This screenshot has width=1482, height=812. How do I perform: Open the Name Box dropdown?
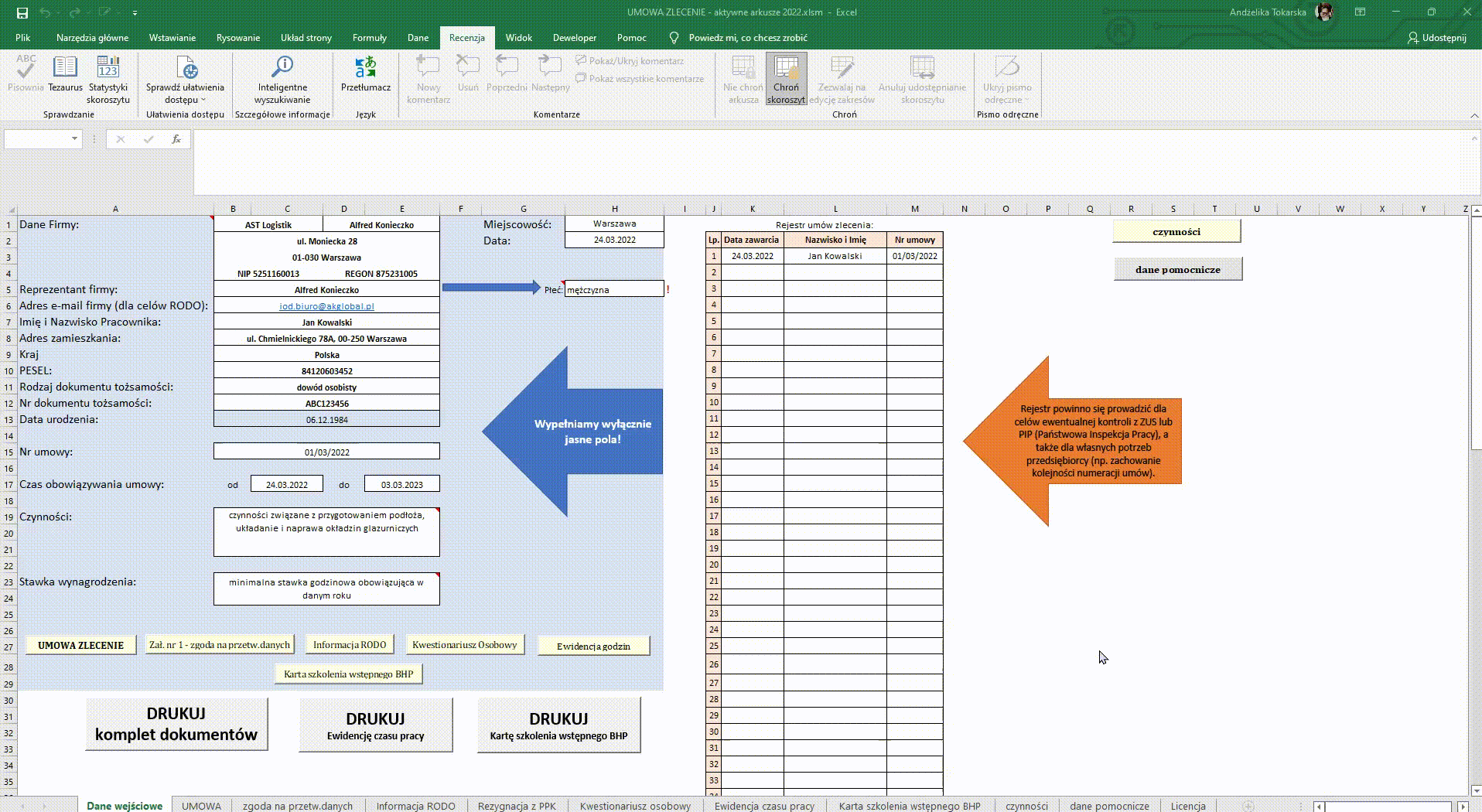pyautogui.click(x=74, y=139)
